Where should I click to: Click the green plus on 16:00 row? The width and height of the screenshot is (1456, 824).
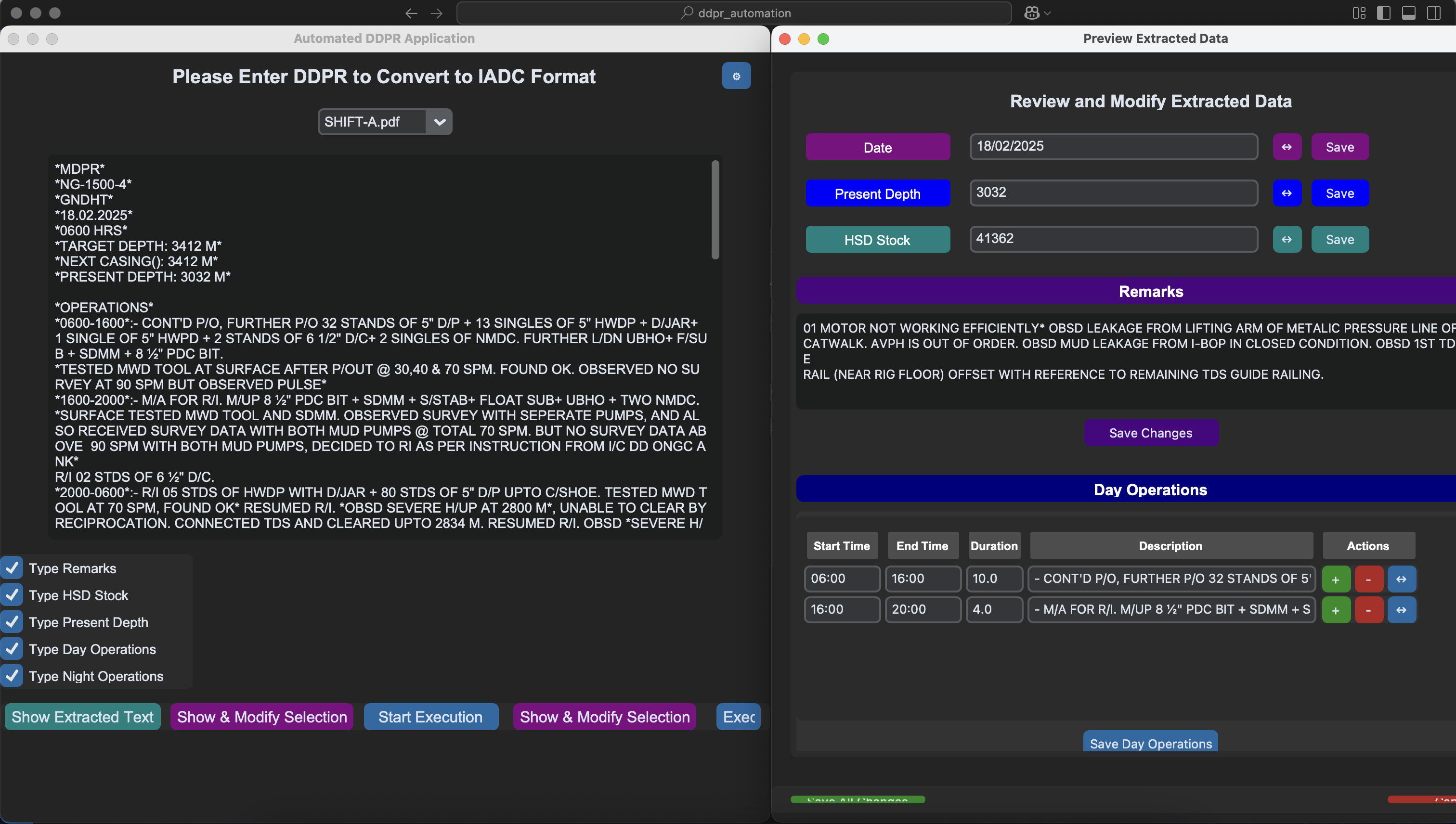(x=1336, y=610)
